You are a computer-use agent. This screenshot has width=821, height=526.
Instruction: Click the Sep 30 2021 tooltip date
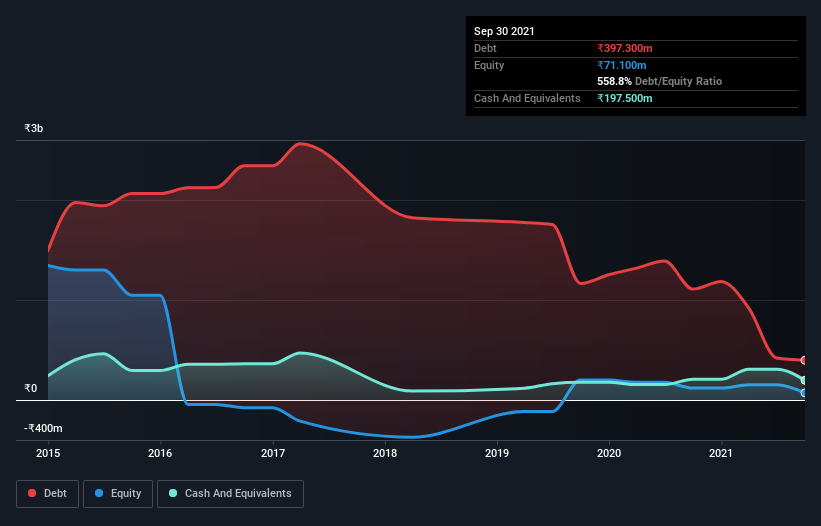[504, 31]
